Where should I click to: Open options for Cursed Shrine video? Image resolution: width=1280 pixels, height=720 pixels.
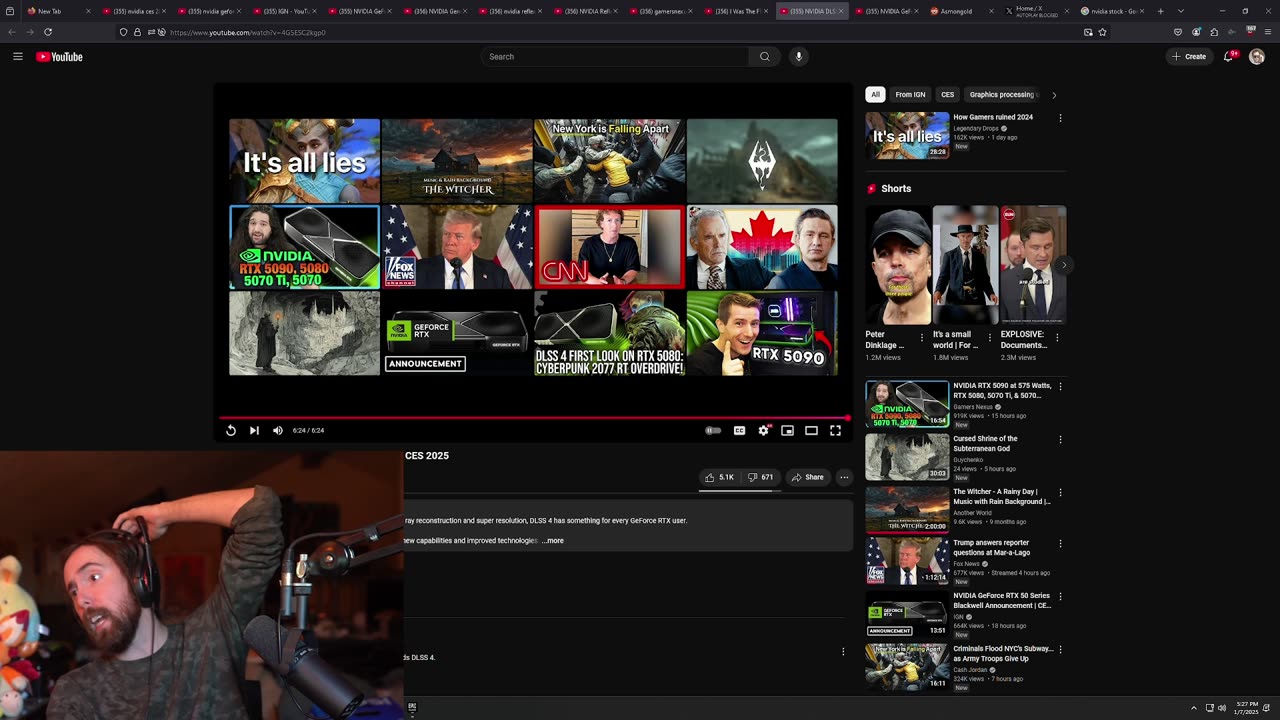pos(1060,439)
